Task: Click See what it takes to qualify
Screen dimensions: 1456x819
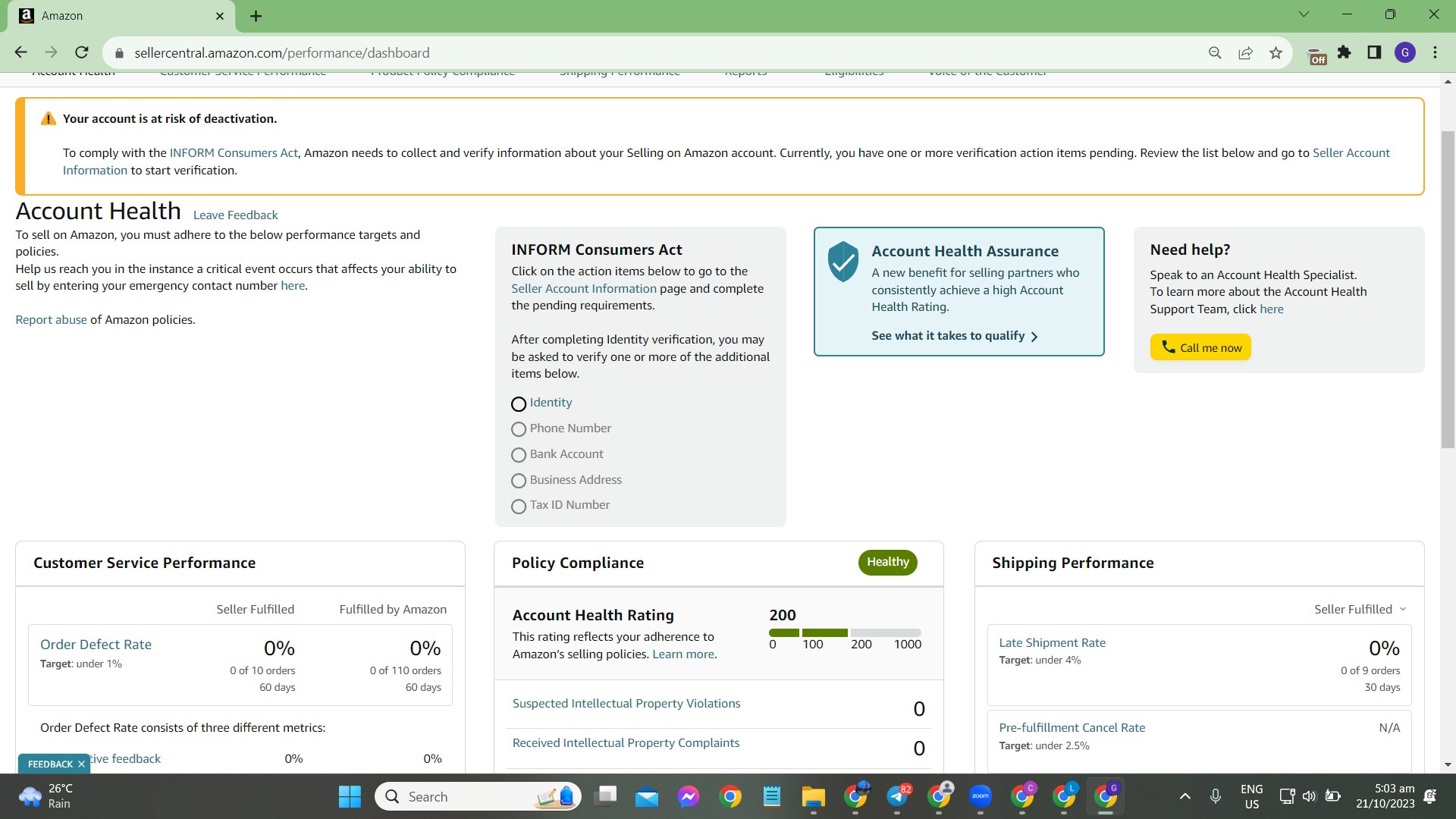Action: [948, 336]
